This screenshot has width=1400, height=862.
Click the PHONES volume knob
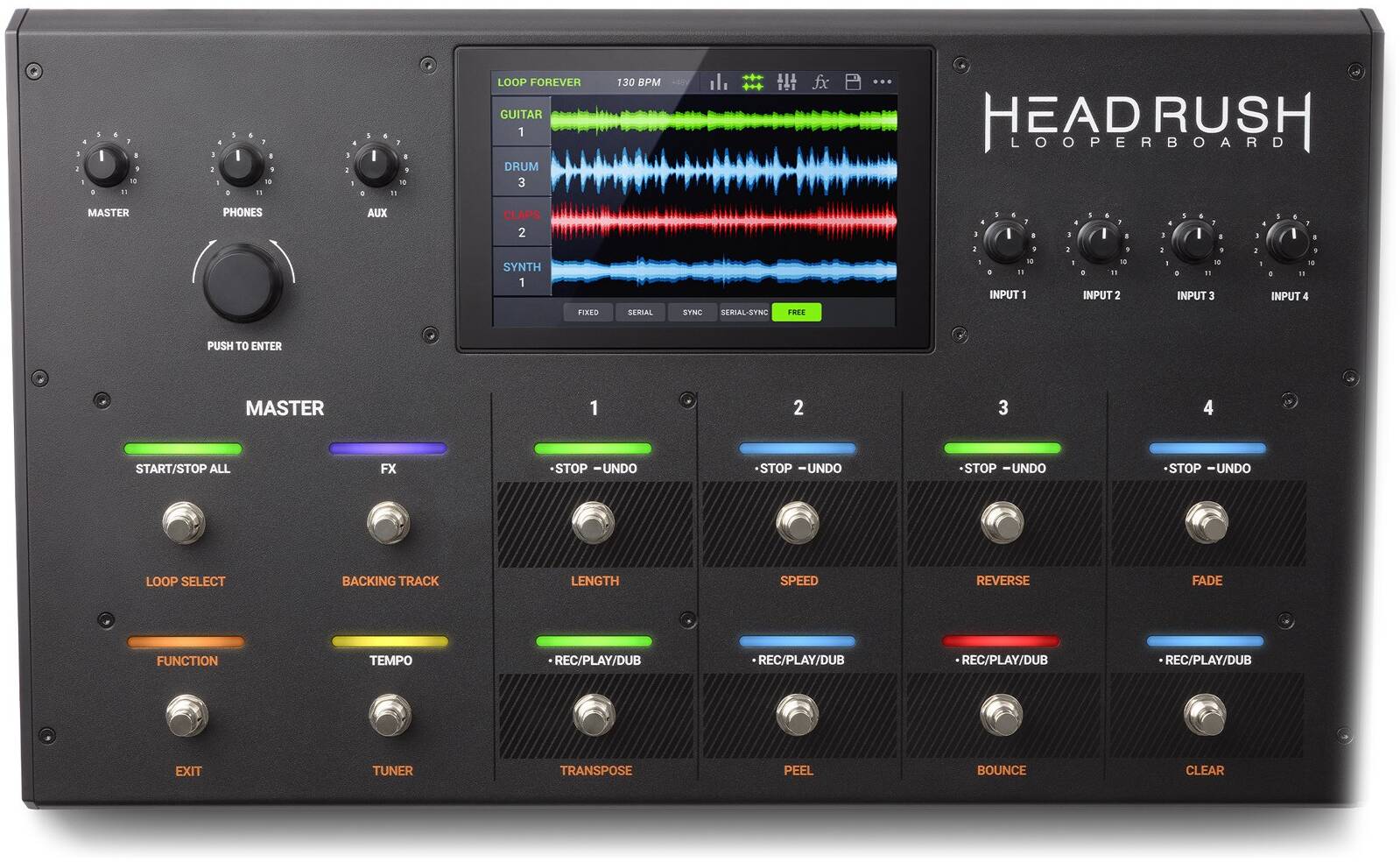242,165
